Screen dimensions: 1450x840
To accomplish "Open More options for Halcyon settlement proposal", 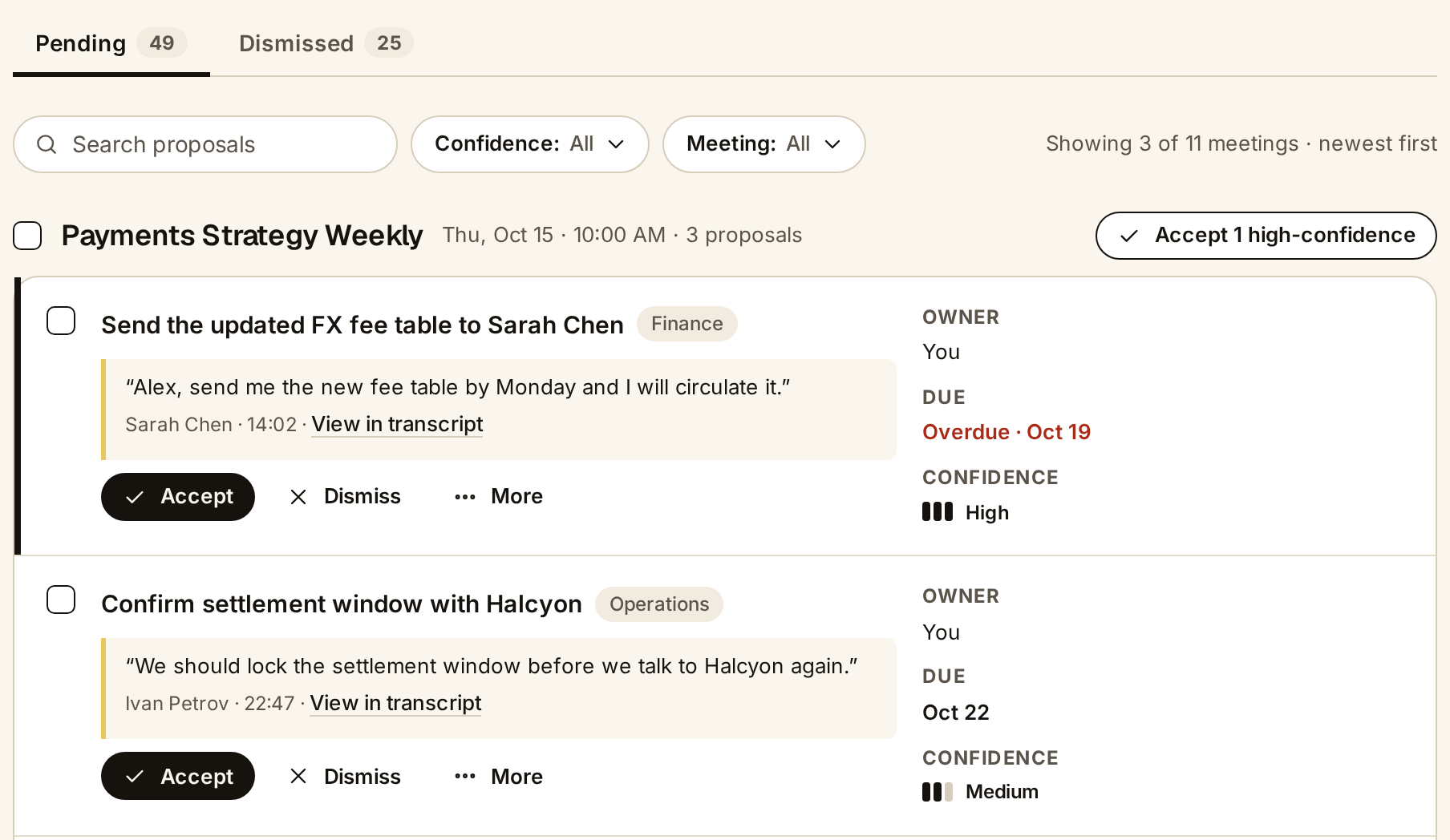I will point(499,777).
